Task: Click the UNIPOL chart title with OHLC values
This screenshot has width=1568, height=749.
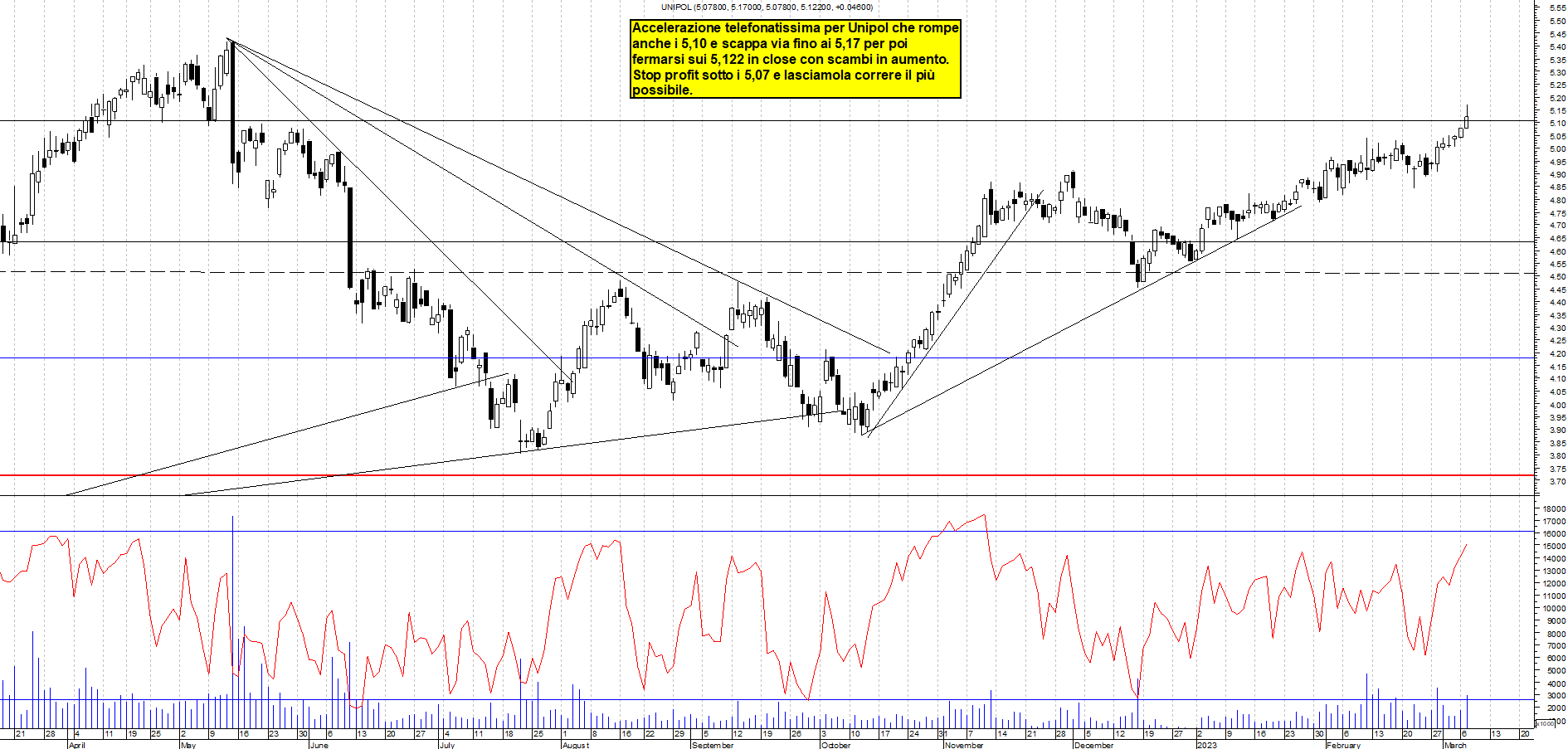Action: coord(767,7)
